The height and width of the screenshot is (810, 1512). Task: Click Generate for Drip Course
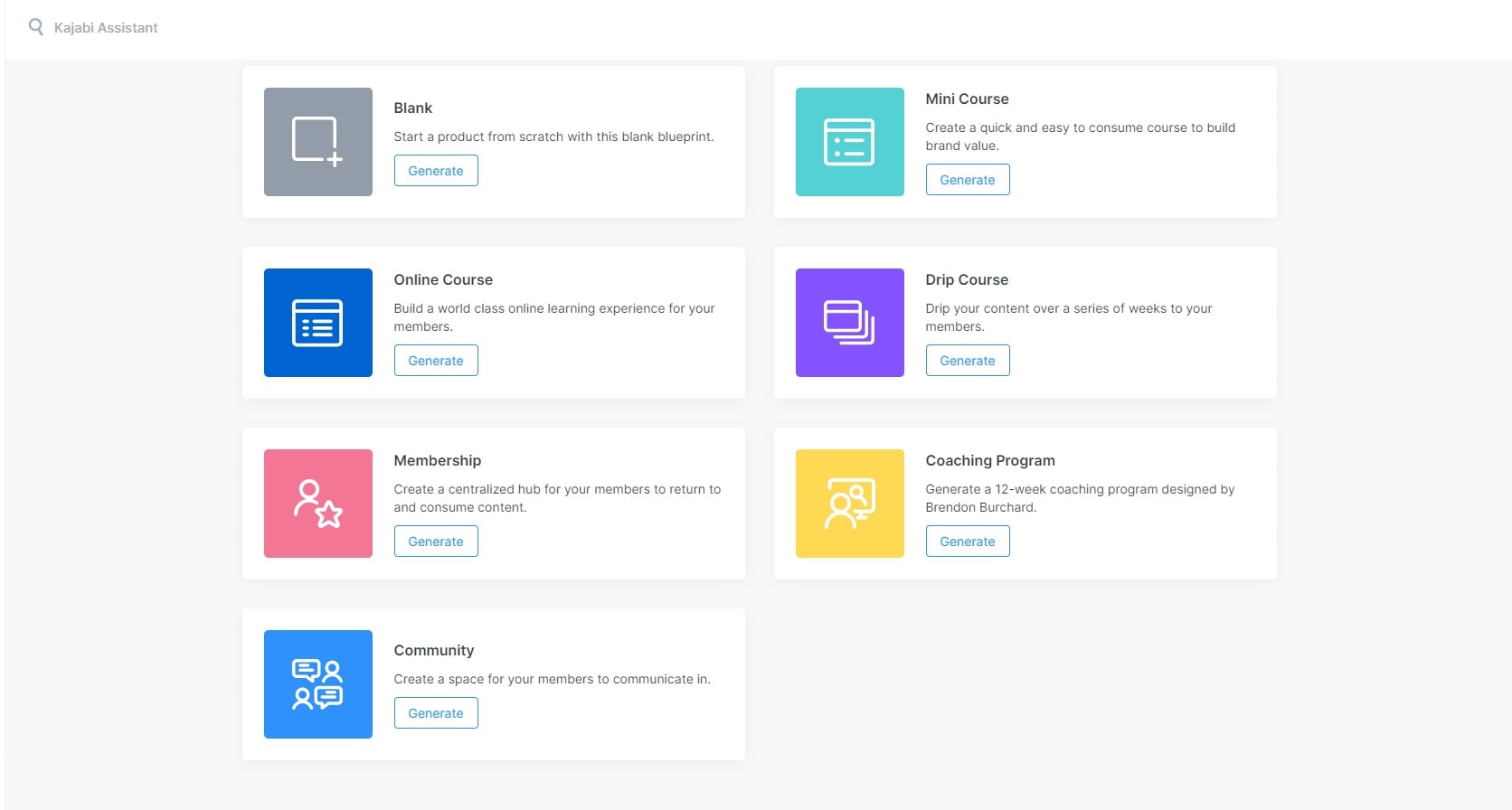[967, 361]
